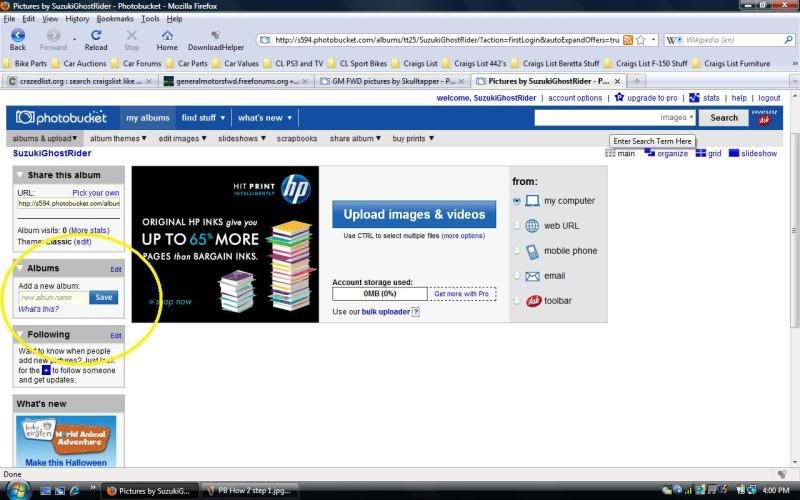Image resolution: width=800 pixels, height=500 pixels.
Task: Click the logout link
Action: [x=769, y=98]
